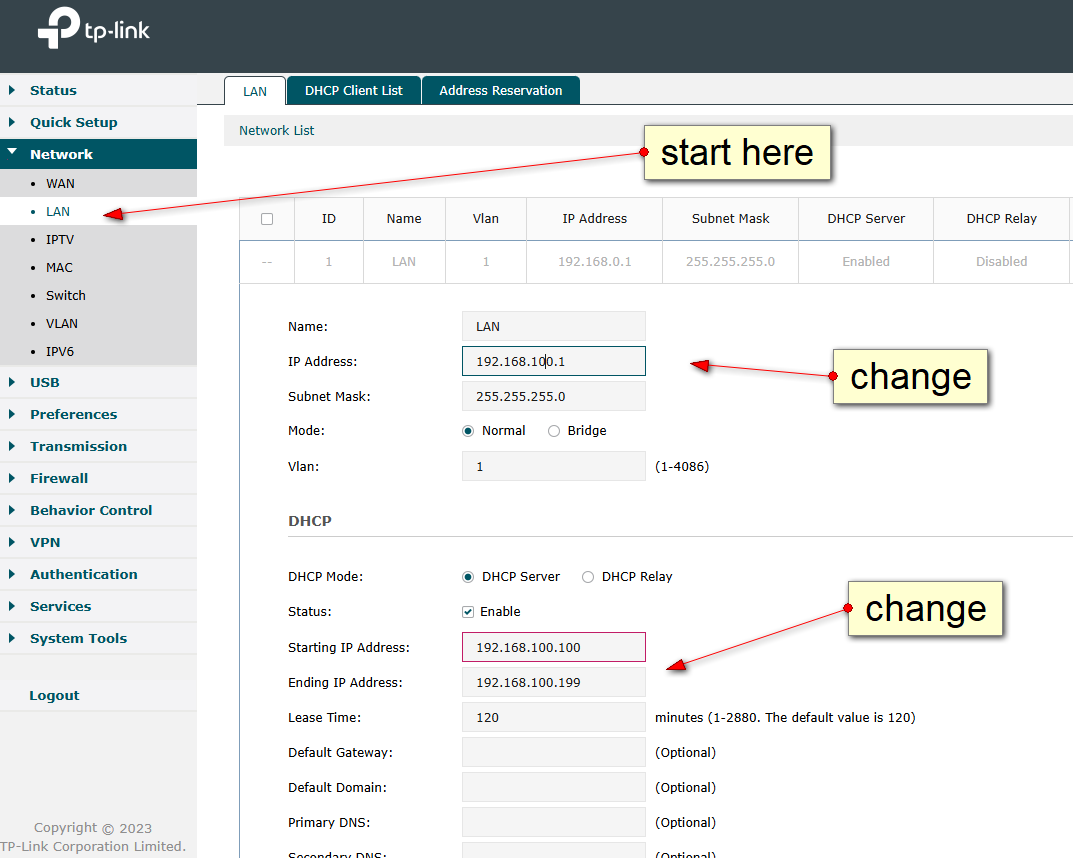
Task: Click the Starting IP Address field
Action: (553, 647)
